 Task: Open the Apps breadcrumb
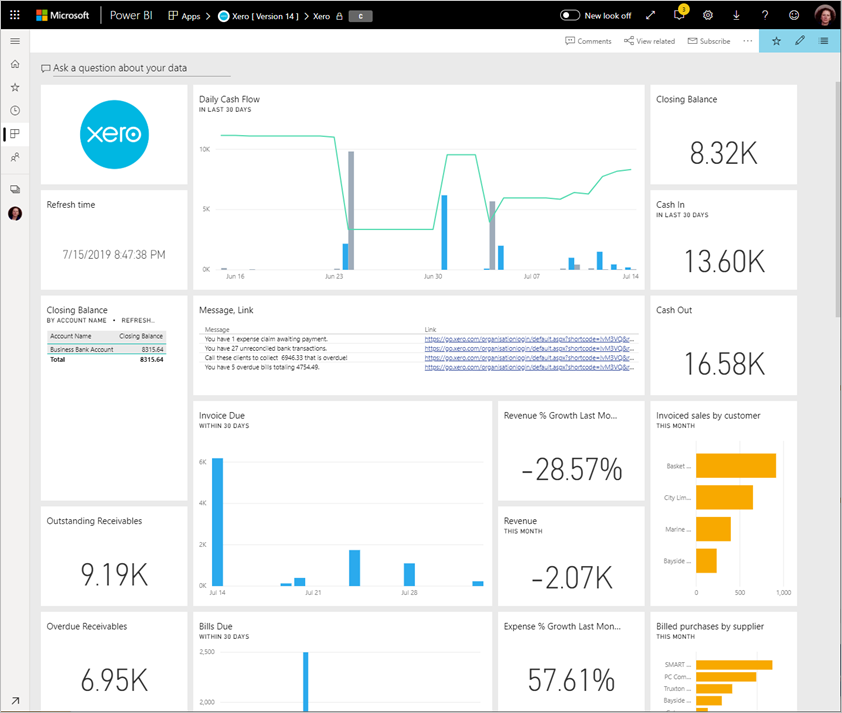click(x=184, y=16)
